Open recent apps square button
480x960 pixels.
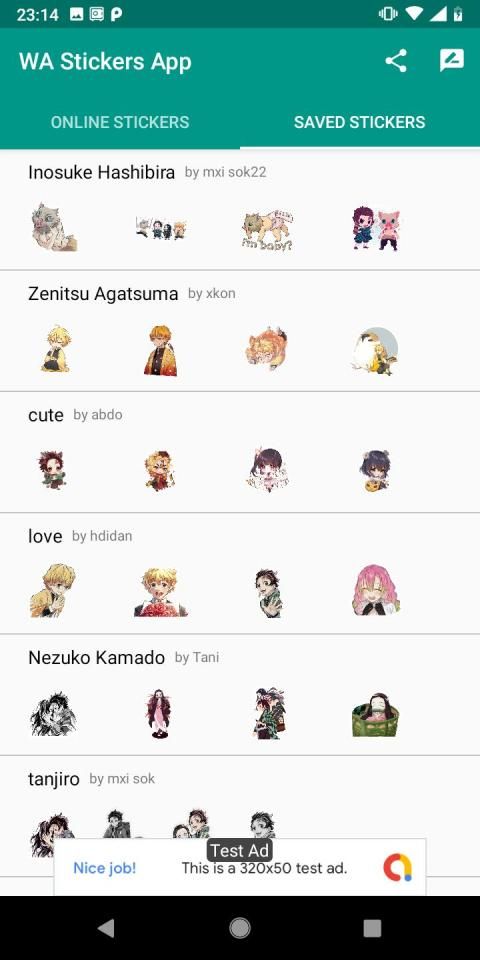(372, 928)
